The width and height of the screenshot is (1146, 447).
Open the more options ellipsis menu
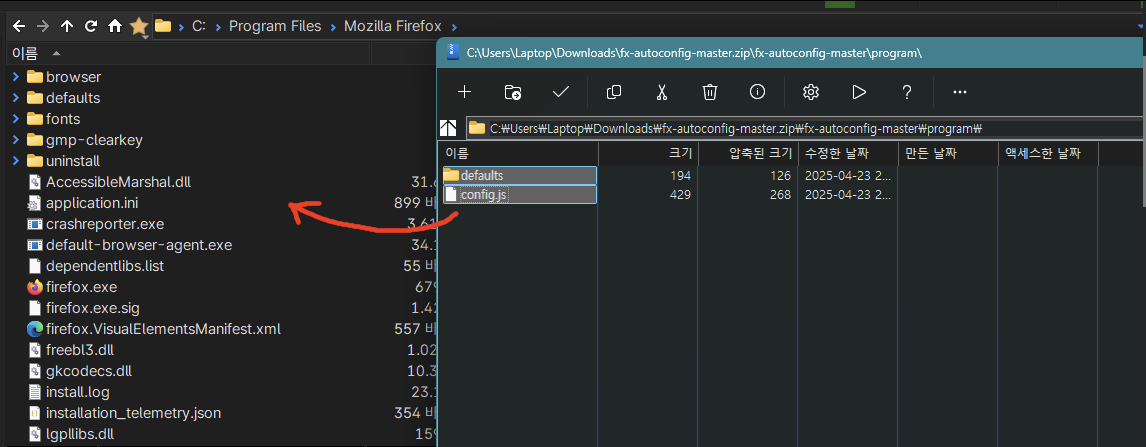point(960,92)
